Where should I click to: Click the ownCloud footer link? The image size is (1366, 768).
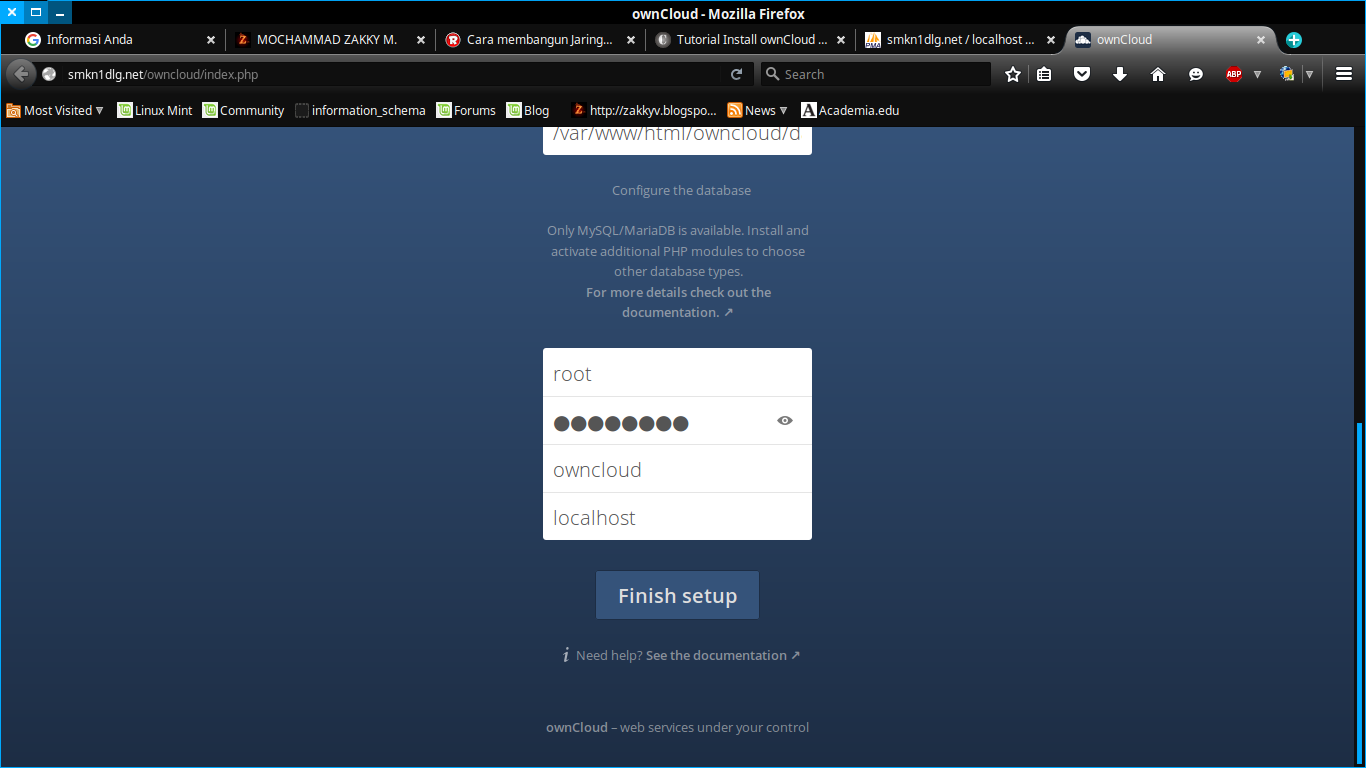(x=577, y=728)
